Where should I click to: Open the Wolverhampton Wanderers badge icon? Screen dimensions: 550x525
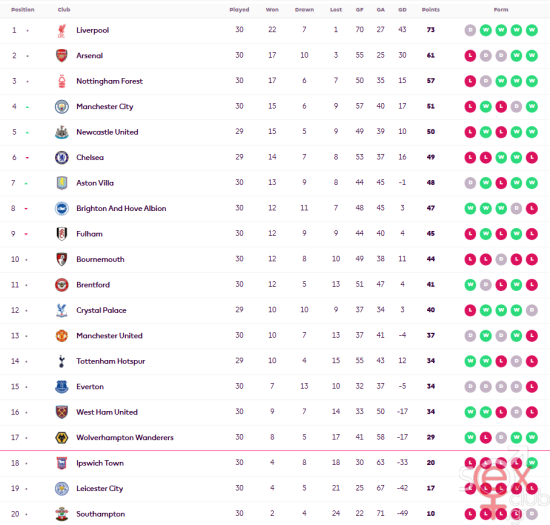point(62,437)
